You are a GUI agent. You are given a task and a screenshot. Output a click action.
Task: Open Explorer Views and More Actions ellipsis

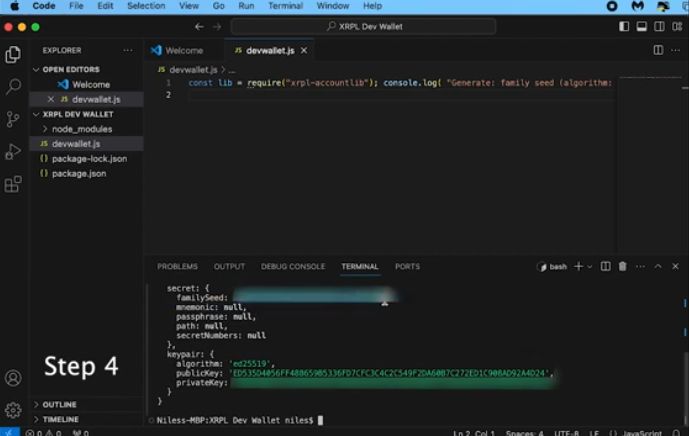128,50
